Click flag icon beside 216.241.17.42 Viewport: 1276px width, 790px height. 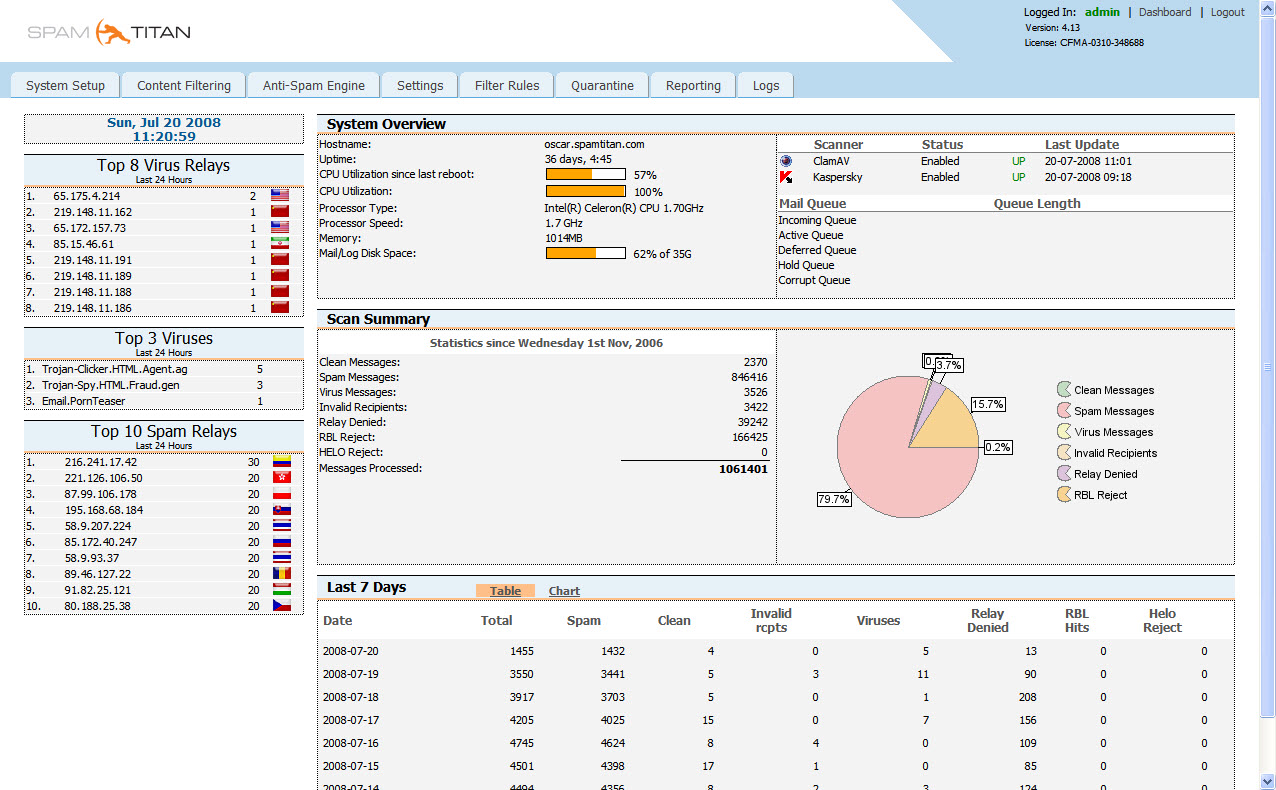tap(281, 462)
